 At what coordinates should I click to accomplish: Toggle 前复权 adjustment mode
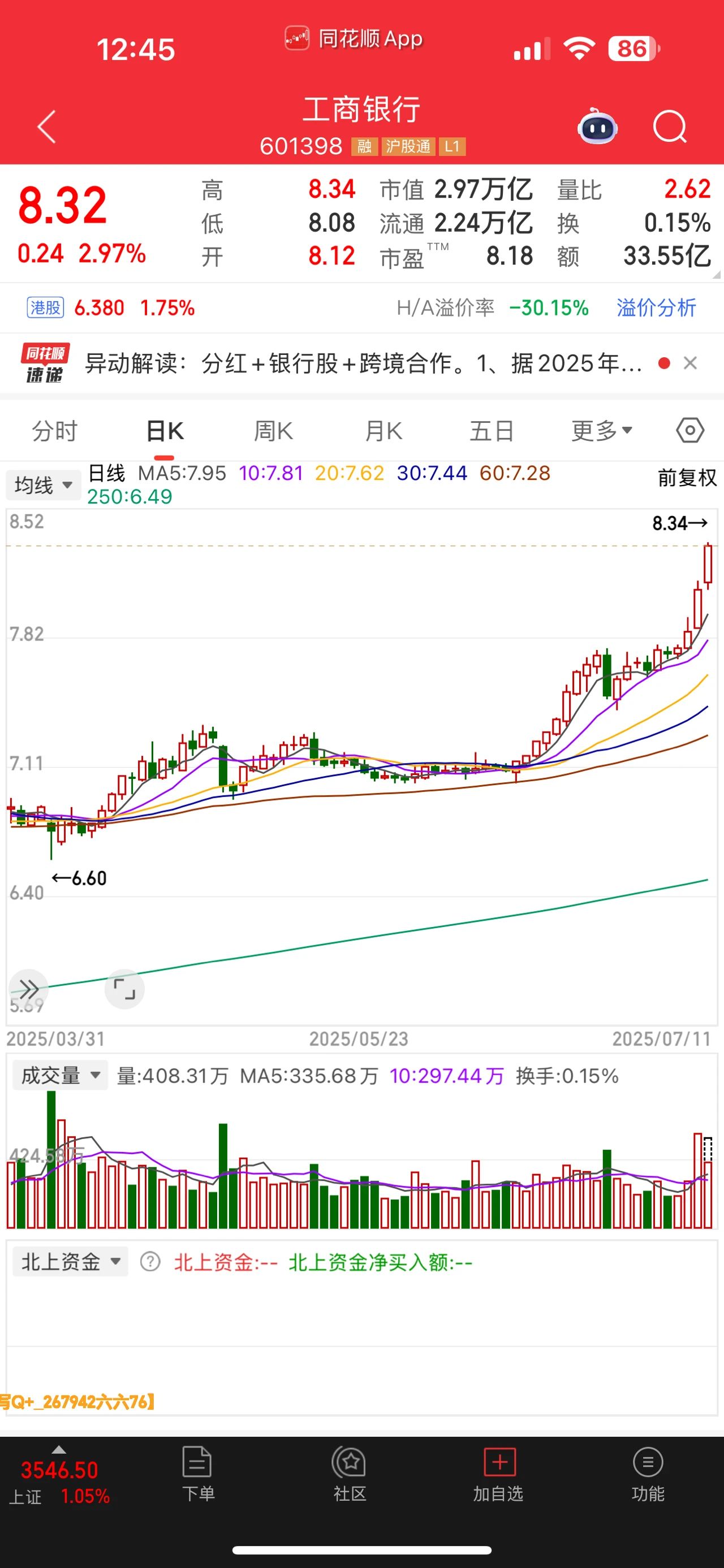[x=687, y=478]
